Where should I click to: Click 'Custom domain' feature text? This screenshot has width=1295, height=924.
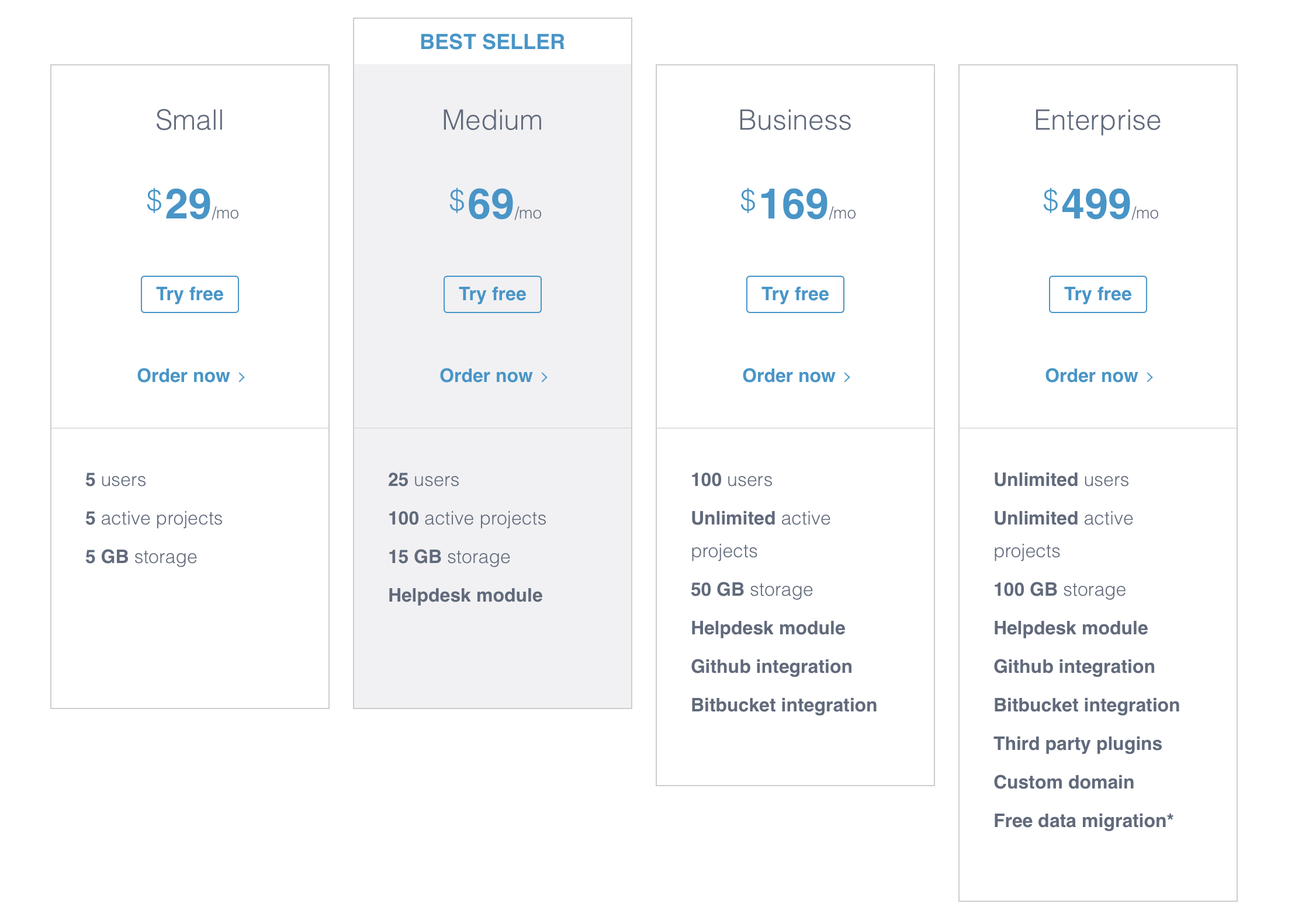[x=1064, y=782]
